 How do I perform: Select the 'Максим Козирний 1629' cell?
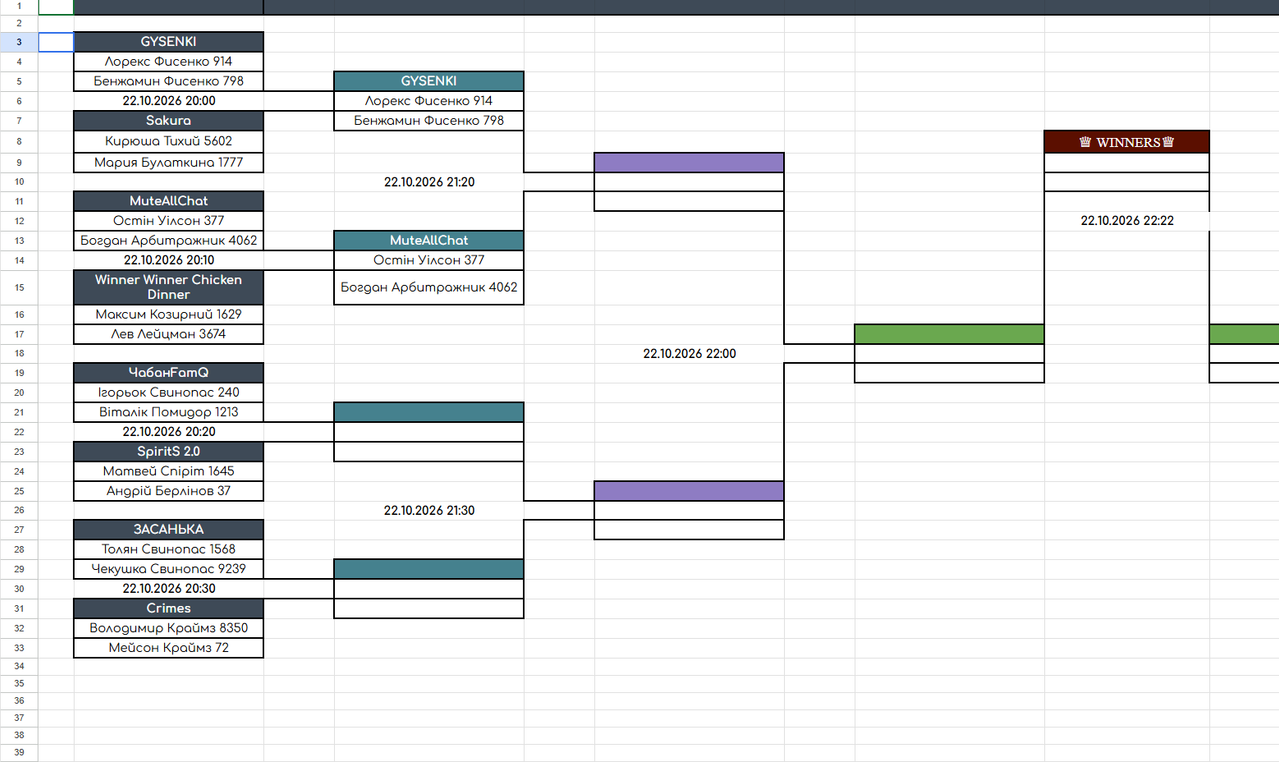[x=169, y=314]
